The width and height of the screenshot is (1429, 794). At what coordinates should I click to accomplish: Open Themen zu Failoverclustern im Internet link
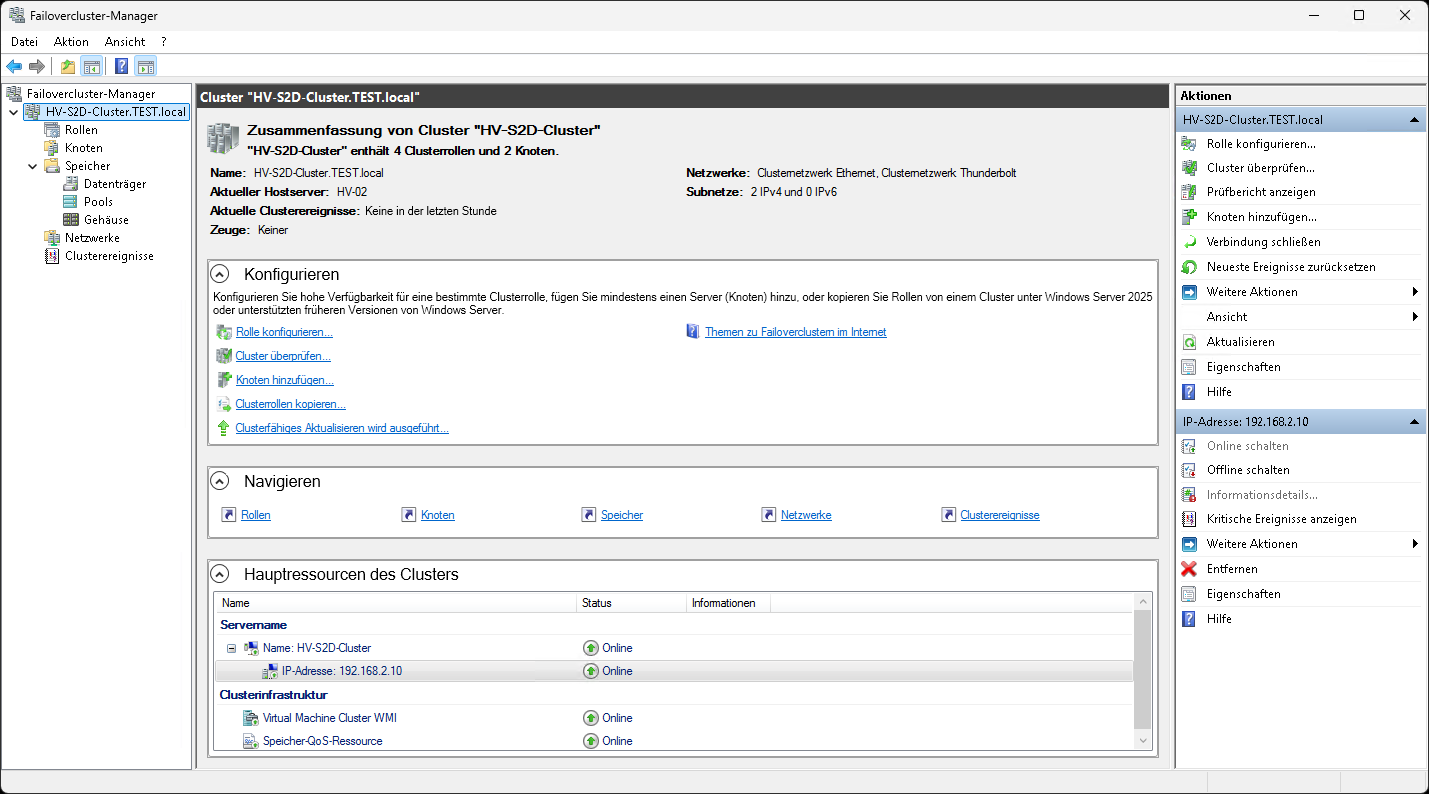(x=796, y=332)
